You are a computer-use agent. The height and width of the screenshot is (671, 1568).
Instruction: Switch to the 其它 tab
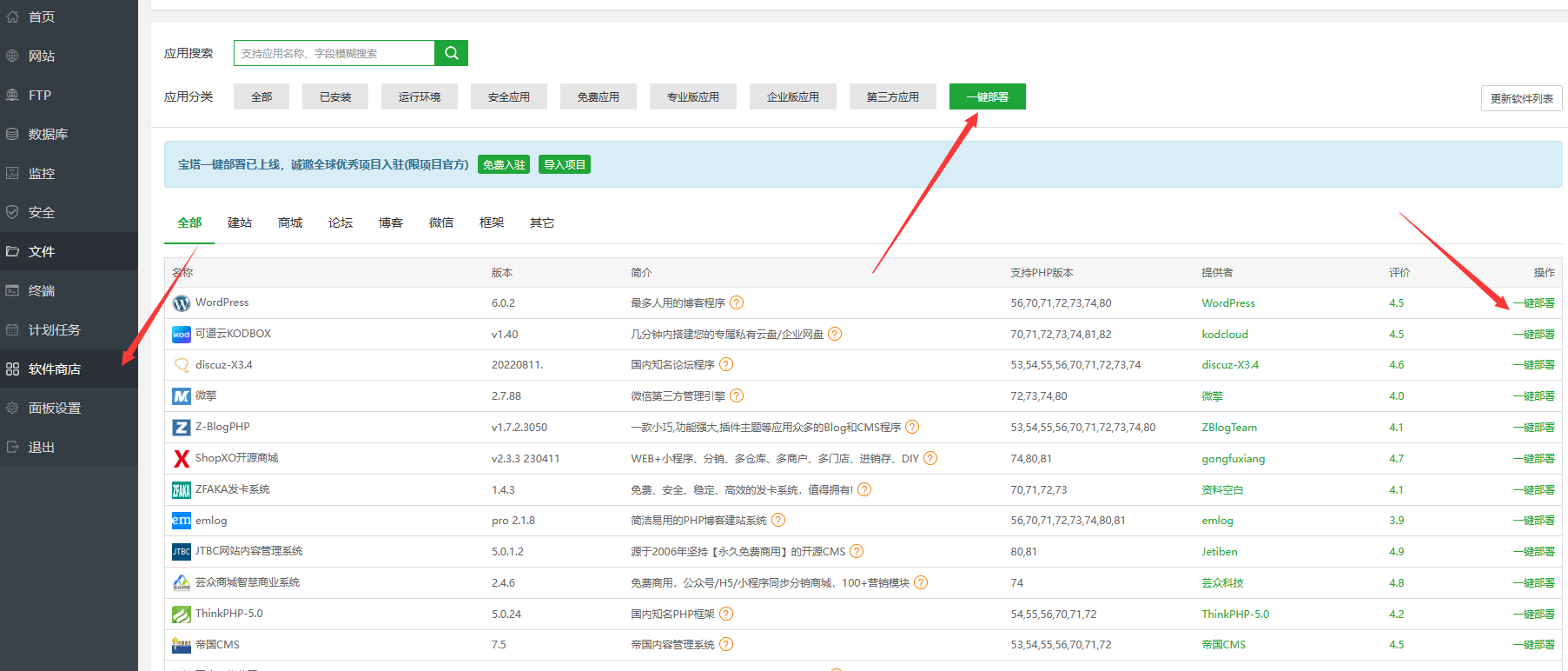pos(542,223)
